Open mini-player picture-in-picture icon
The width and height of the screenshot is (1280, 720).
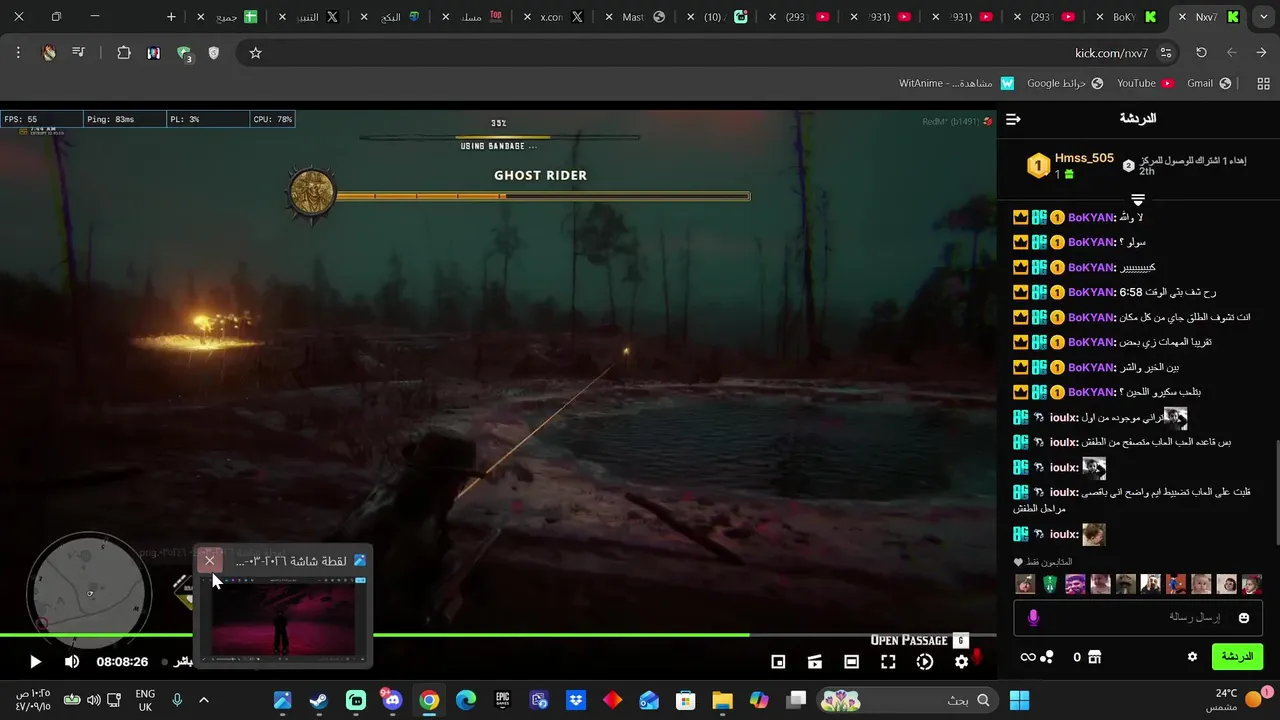(778, 661)
